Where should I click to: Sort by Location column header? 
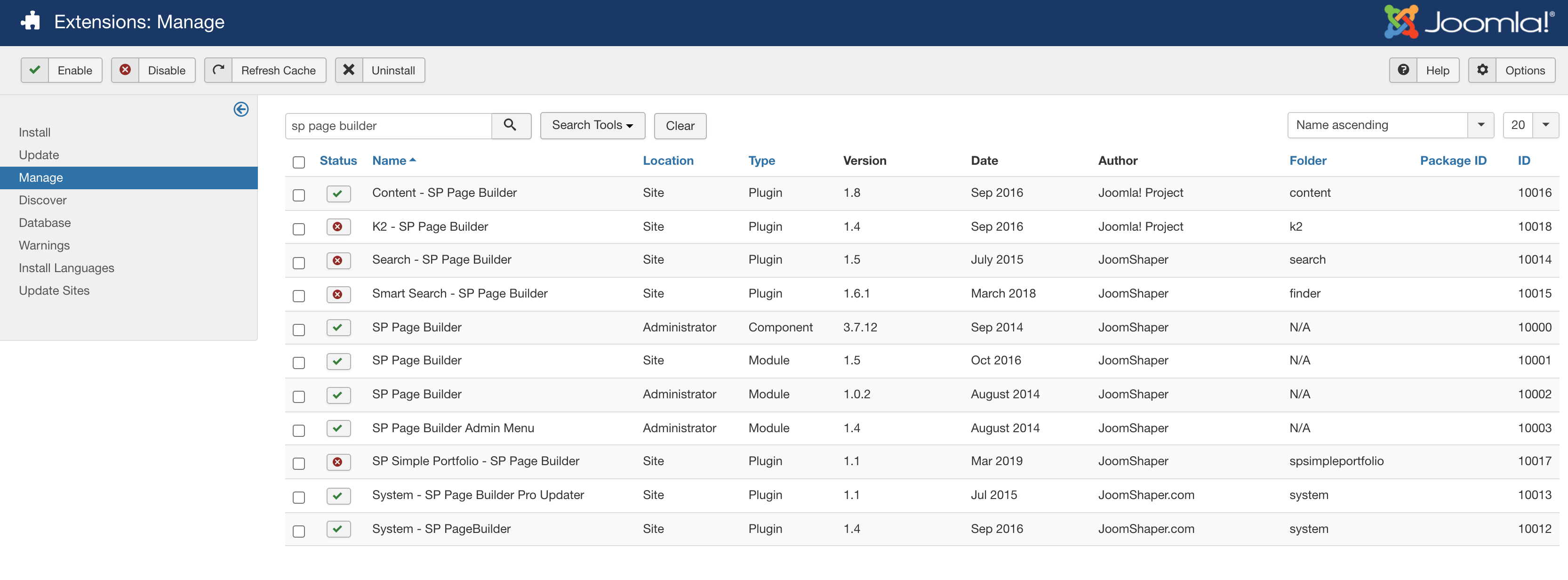668,160
